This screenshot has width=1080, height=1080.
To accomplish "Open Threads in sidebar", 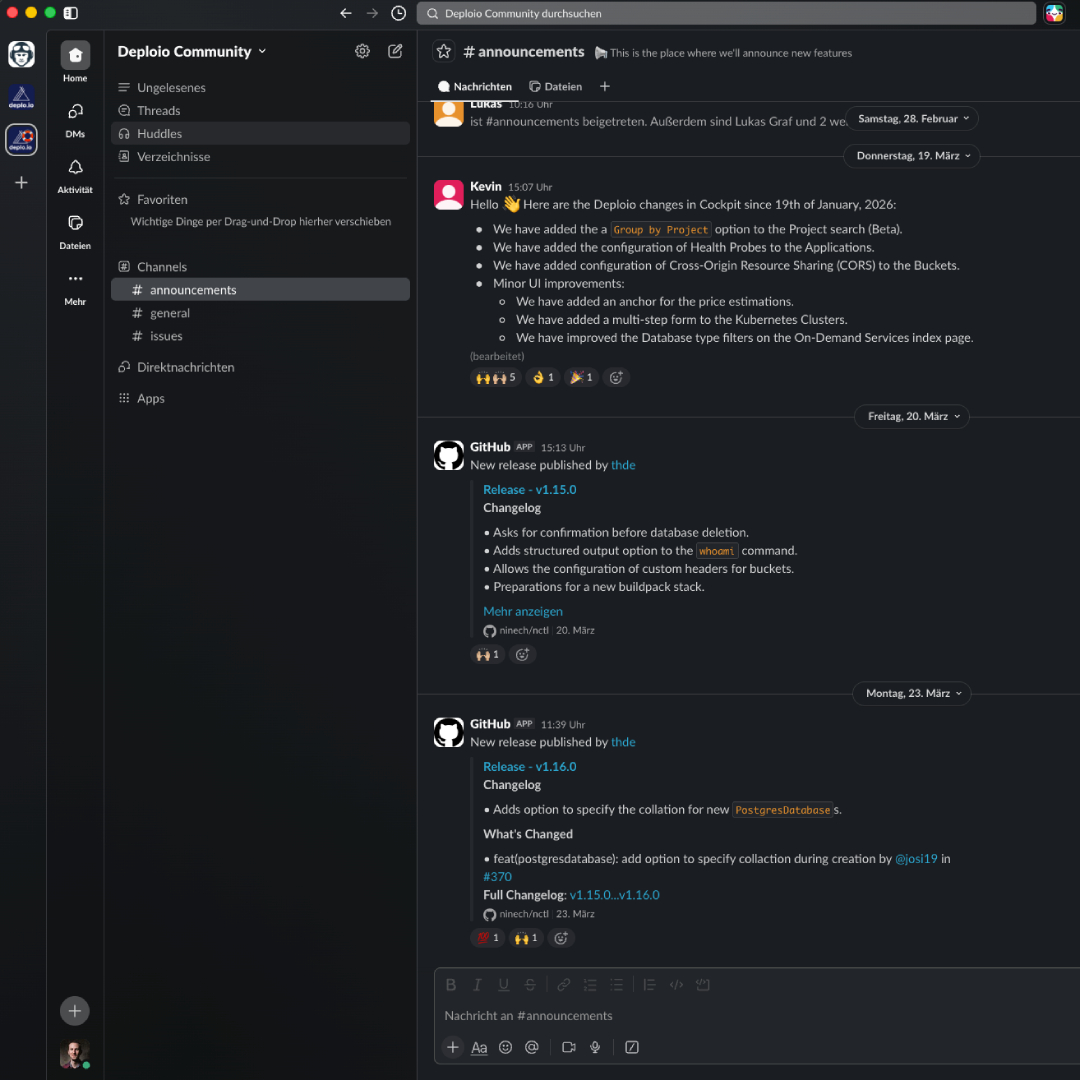I will click(260, 110).
